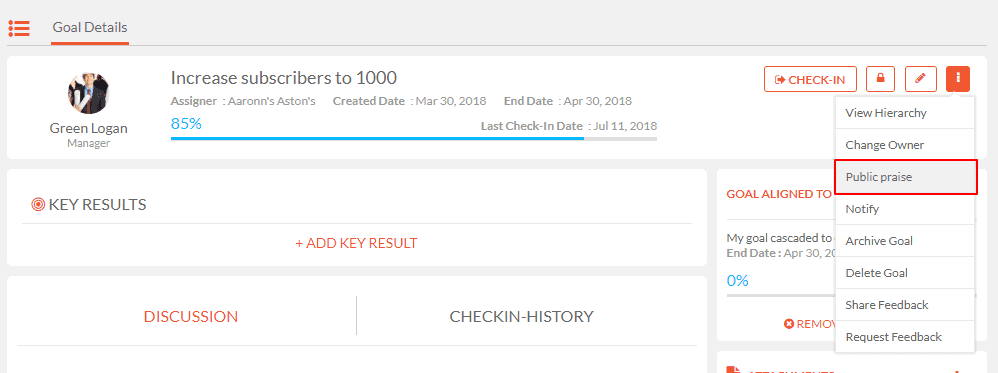Image resolution: width=998 pixels, height=373 pixels.
Task: Switch to the CHECKIN-HISTORY tab
Action: (521, 316)
